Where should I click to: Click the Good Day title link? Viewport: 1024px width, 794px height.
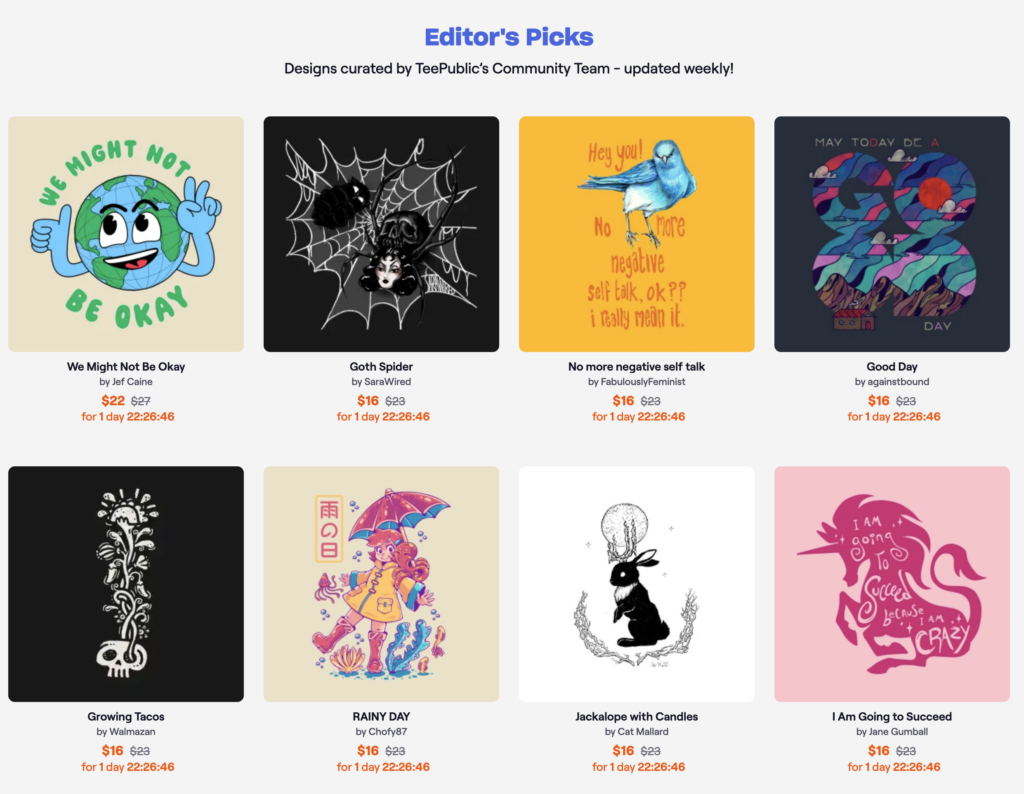pyautogui.click(x=892, y=367)
